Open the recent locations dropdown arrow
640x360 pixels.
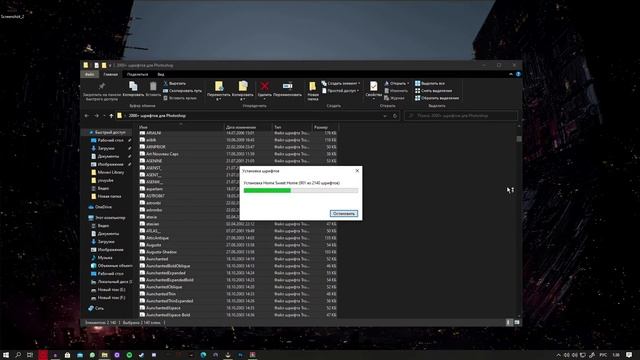coord(104,116)
